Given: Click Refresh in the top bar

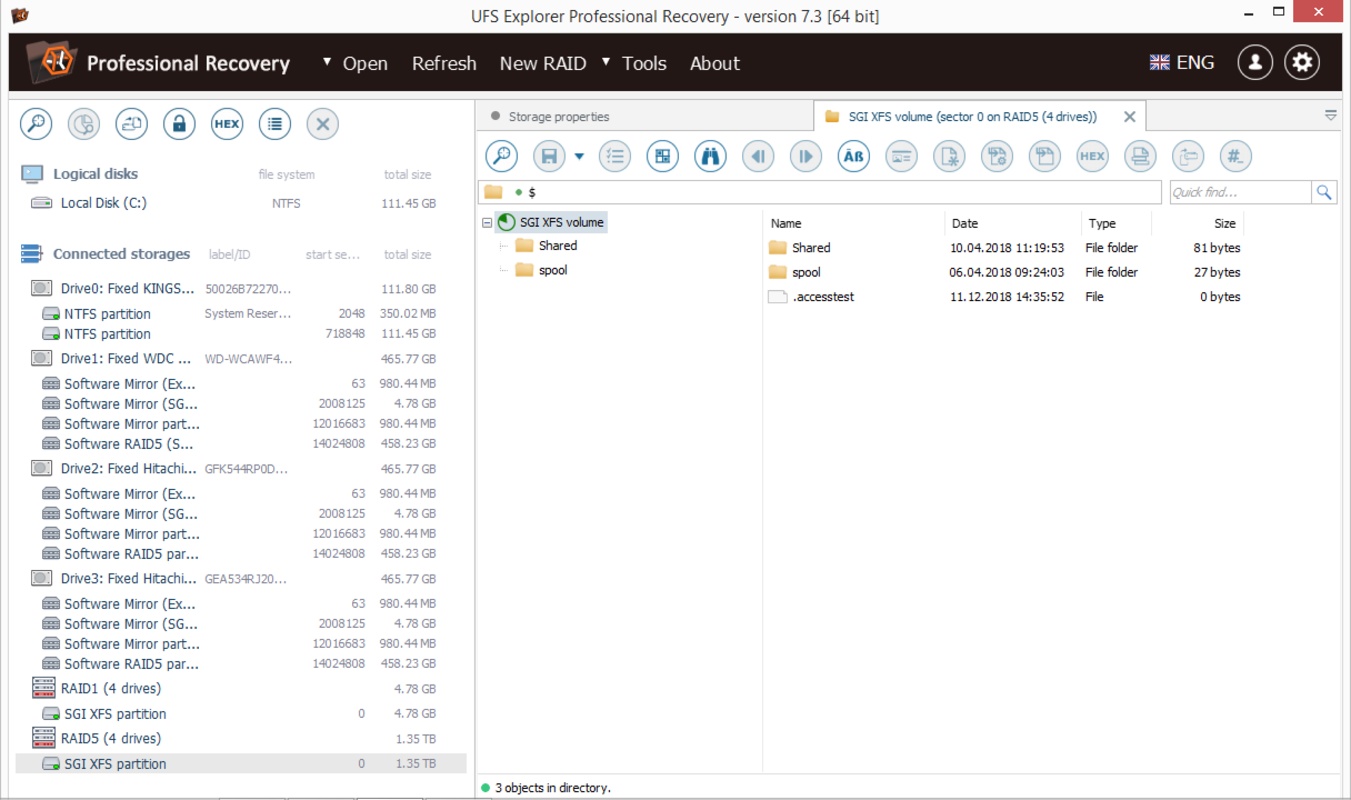Looking at the screenshot, I should tap(444, 63).
